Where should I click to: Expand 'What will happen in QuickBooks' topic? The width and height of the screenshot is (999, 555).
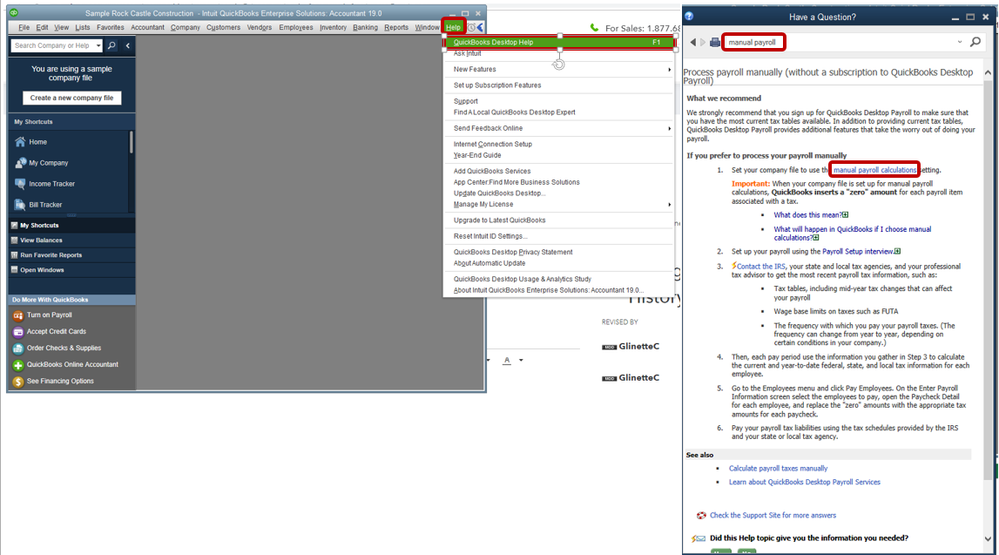[x=816, y=238]
